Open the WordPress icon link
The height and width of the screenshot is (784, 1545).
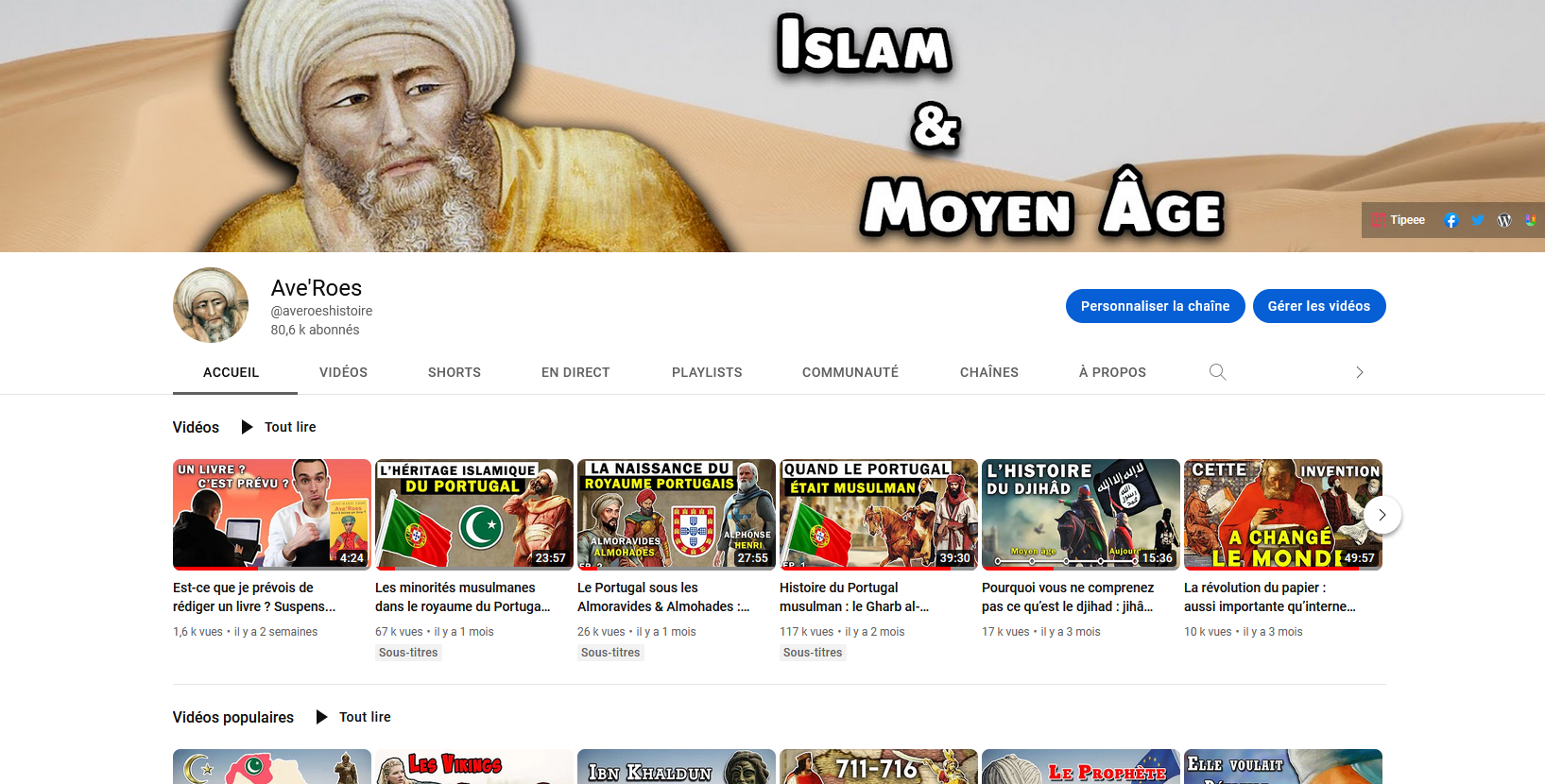(x=1504, y=220)
